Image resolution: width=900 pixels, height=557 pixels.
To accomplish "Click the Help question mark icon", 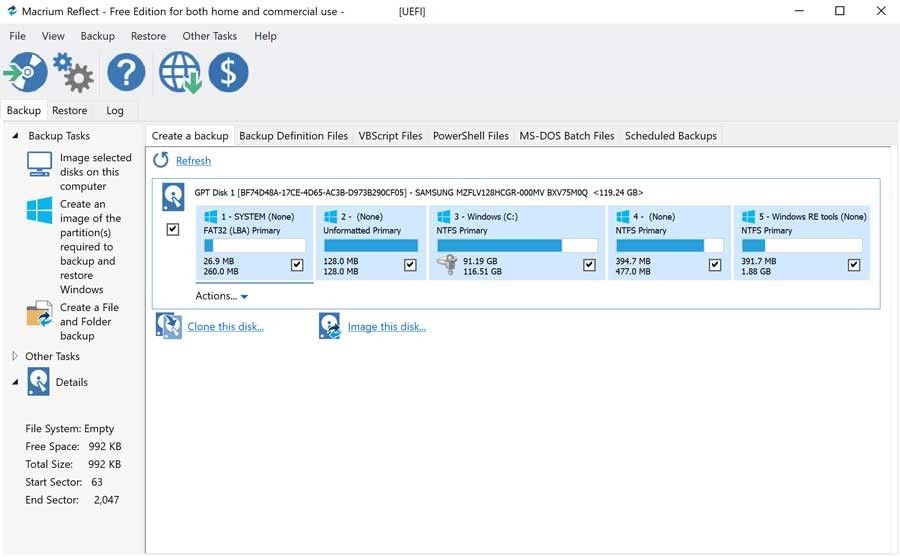I will [126, 73].
